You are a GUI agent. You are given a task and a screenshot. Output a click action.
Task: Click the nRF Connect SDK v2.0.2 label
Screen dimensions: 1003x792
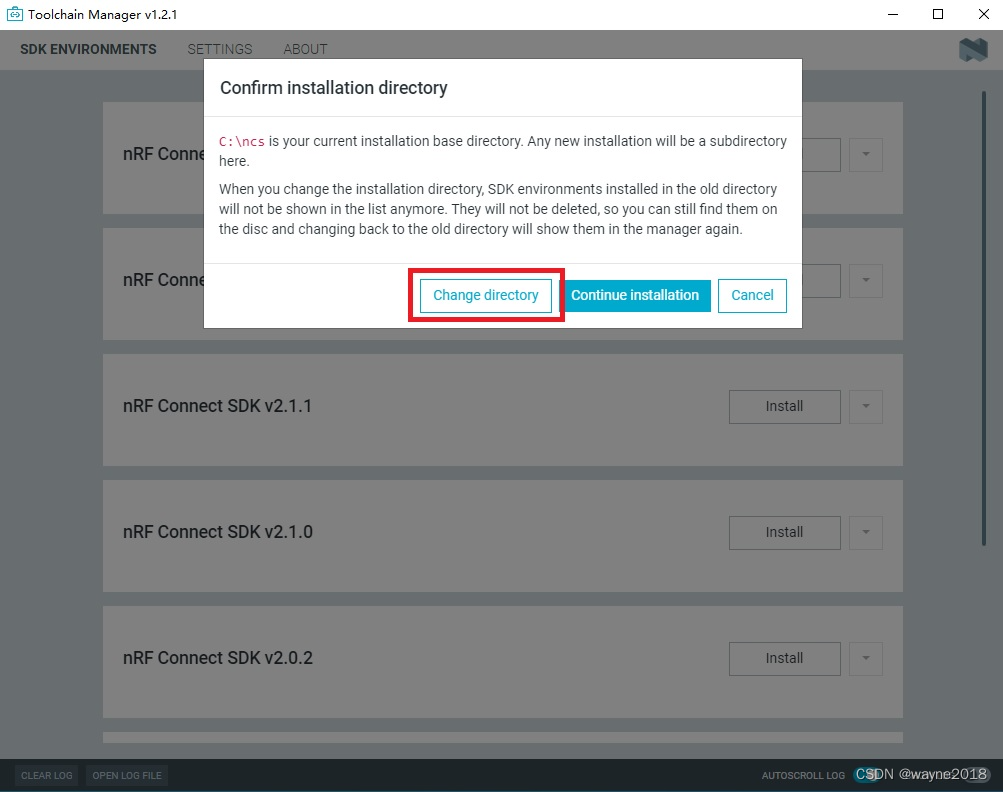pyautogui.click(x=217, y=658)
